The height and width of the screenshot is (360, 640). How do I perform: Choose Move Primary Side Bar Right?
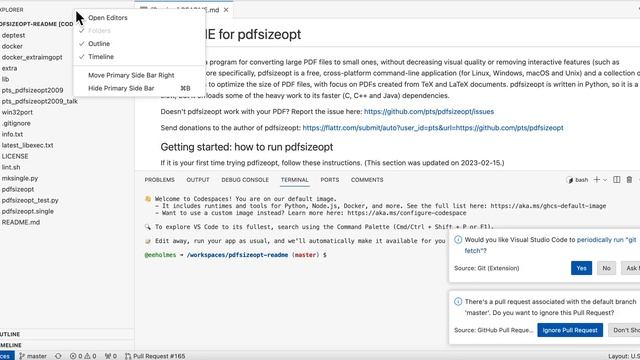point(131,75)
